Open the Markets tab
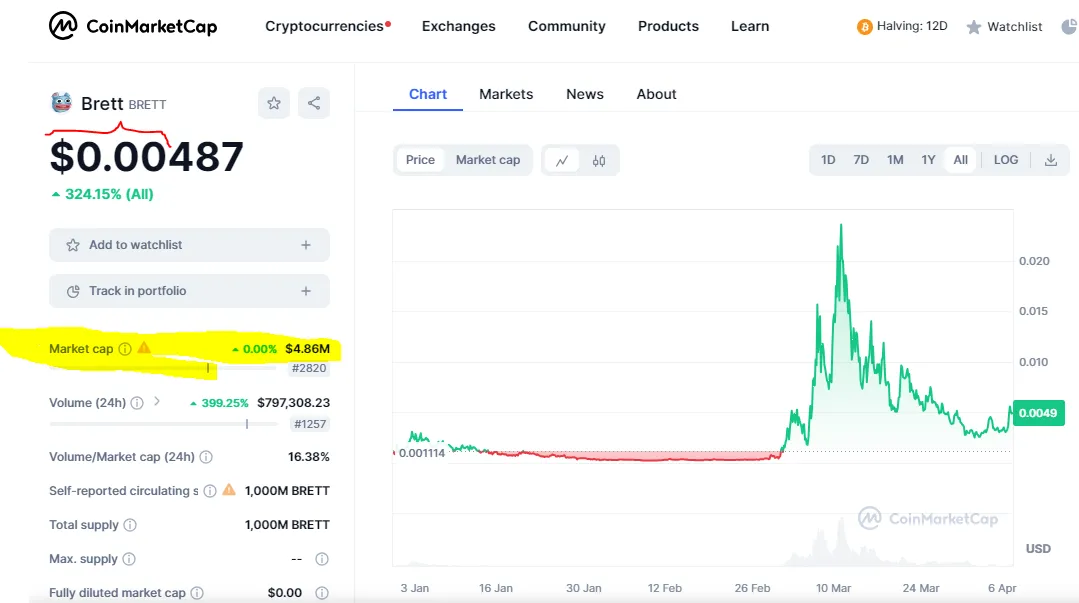Image resolution: width=1079 pixels, height=603 pixels. [x=506, y=94]
